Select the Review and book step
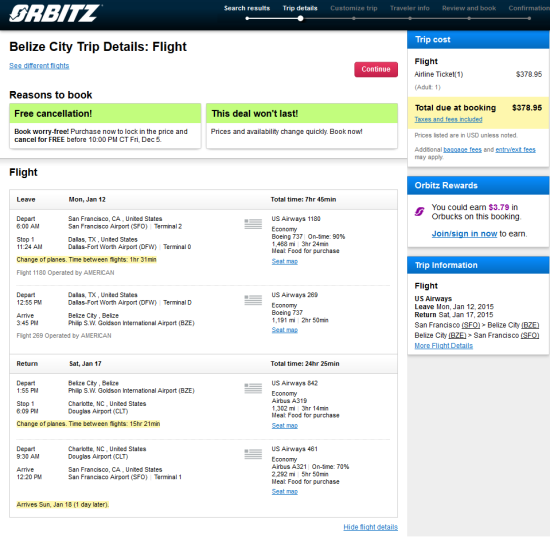 click(x=469, y=8)
